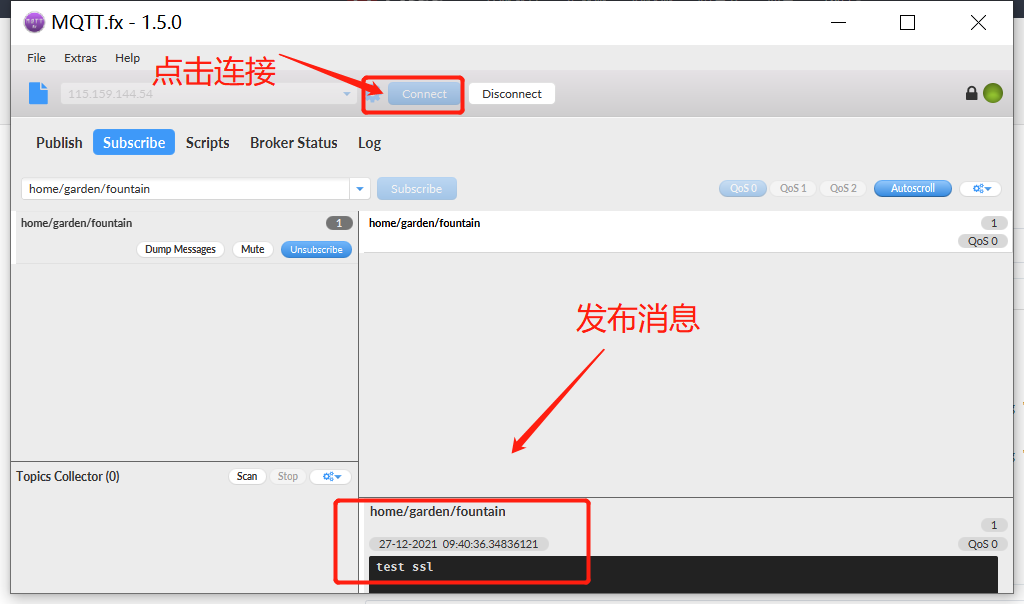Open the Log tab
The image size is (1024, 604).
(370, 142)
